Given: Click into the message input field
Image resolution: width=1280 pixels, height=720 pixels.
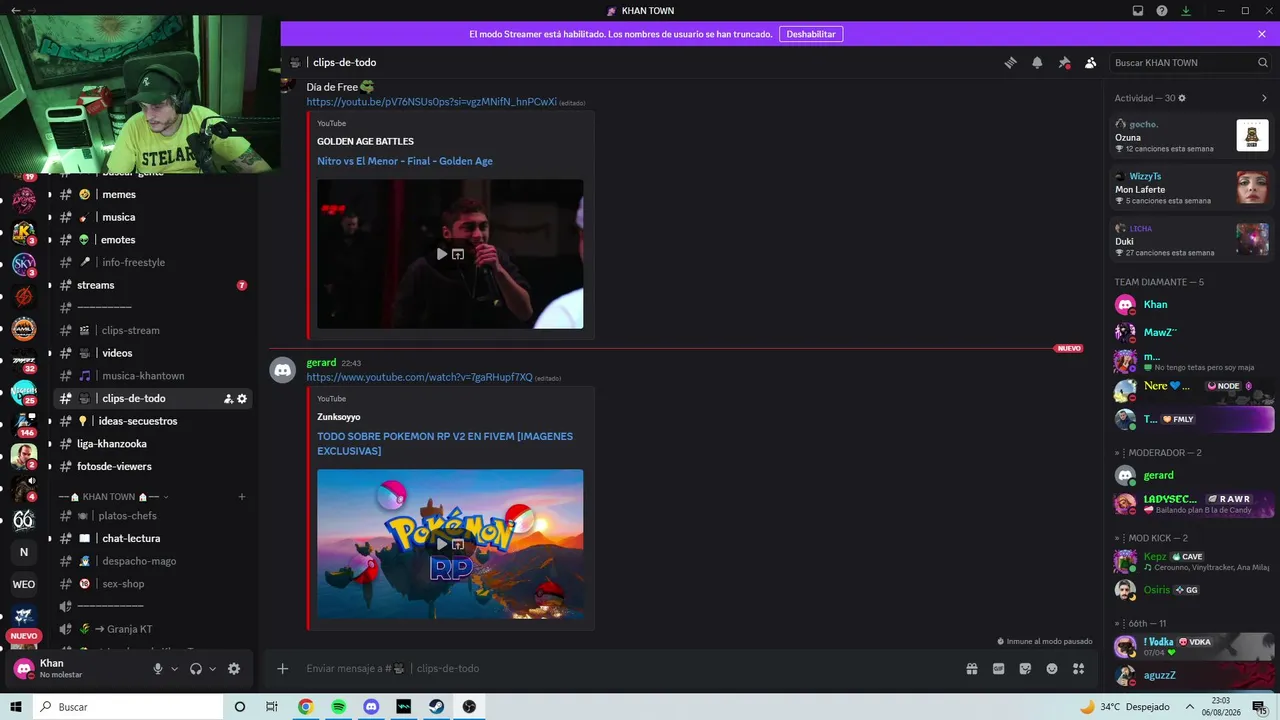Looking at the screenshot, I should [630, 669].
